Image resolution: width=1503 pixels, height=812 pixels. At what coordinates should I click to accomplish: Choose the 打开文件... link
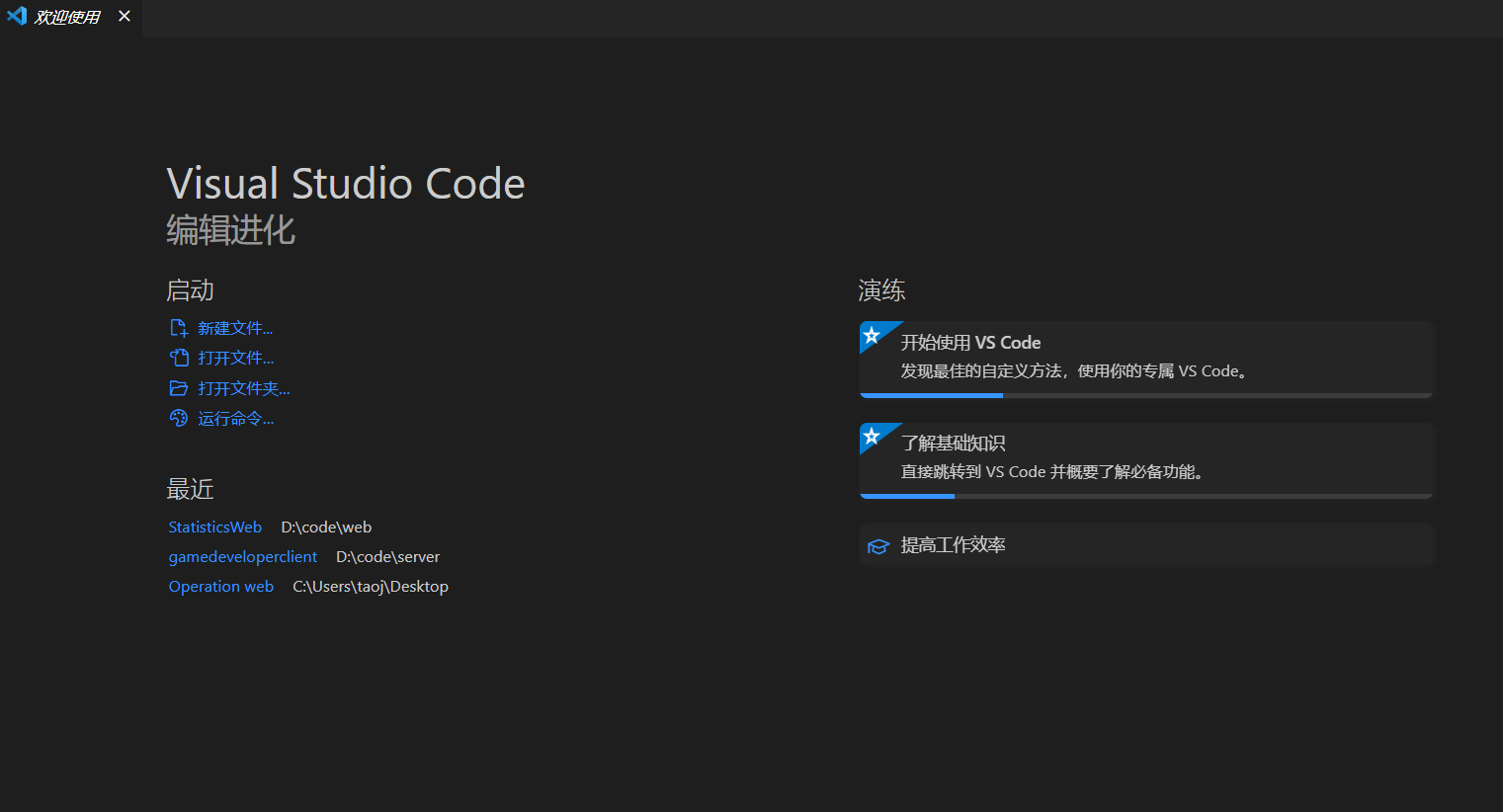point(236,358)
